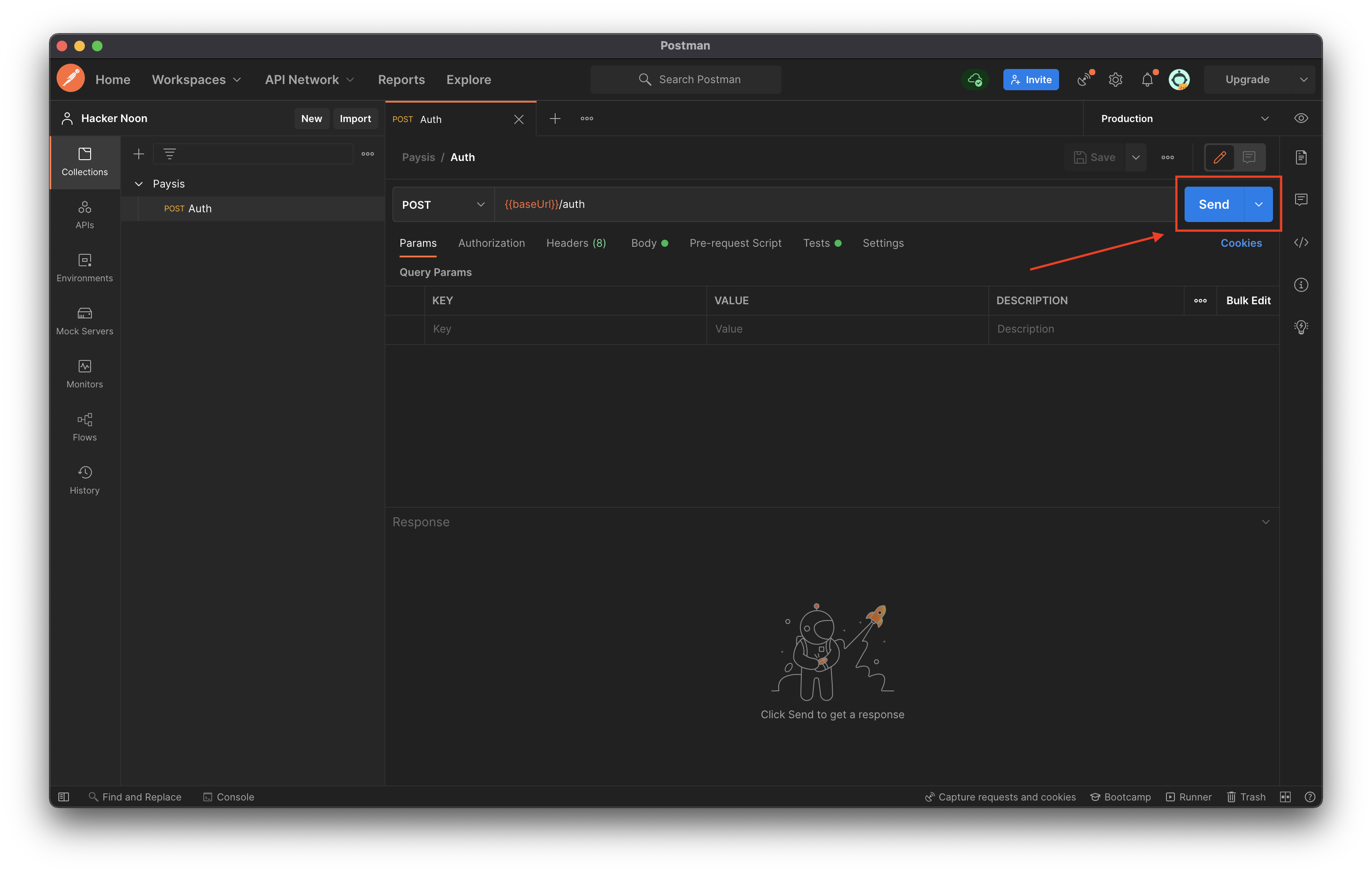1372x873 pixels.
Task: Click the notifications bell icon
Action: click(x=1147, y=80)
